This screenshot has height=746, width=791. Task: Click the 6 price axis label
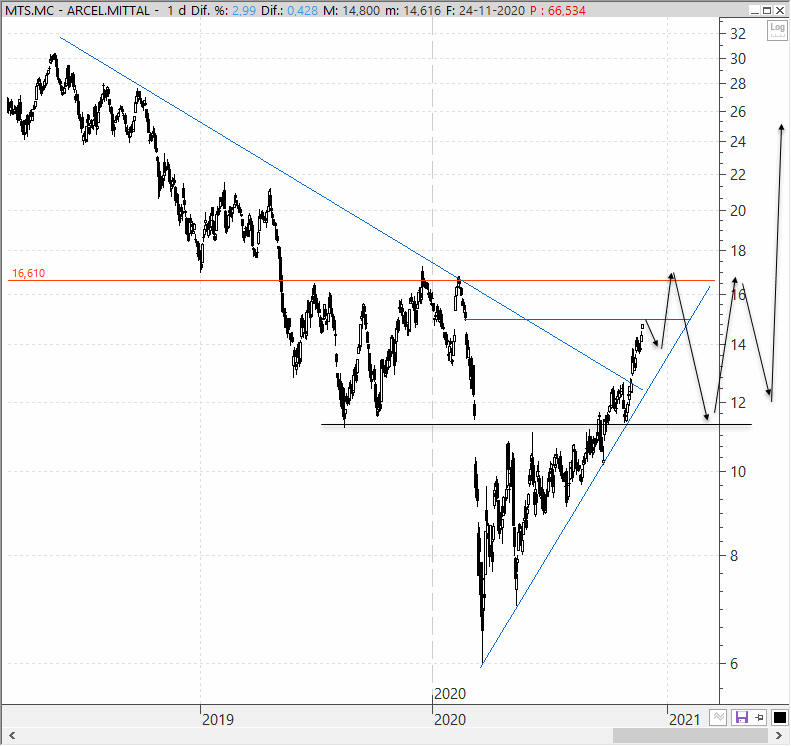[734, 664]
